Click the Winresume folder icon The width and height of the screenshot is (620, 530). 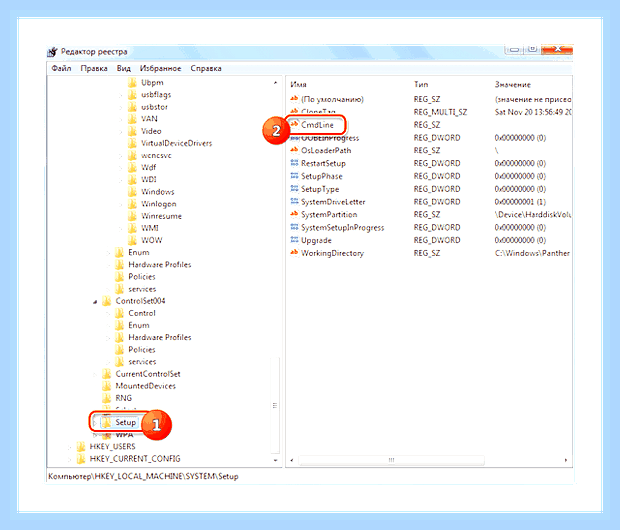132,216
